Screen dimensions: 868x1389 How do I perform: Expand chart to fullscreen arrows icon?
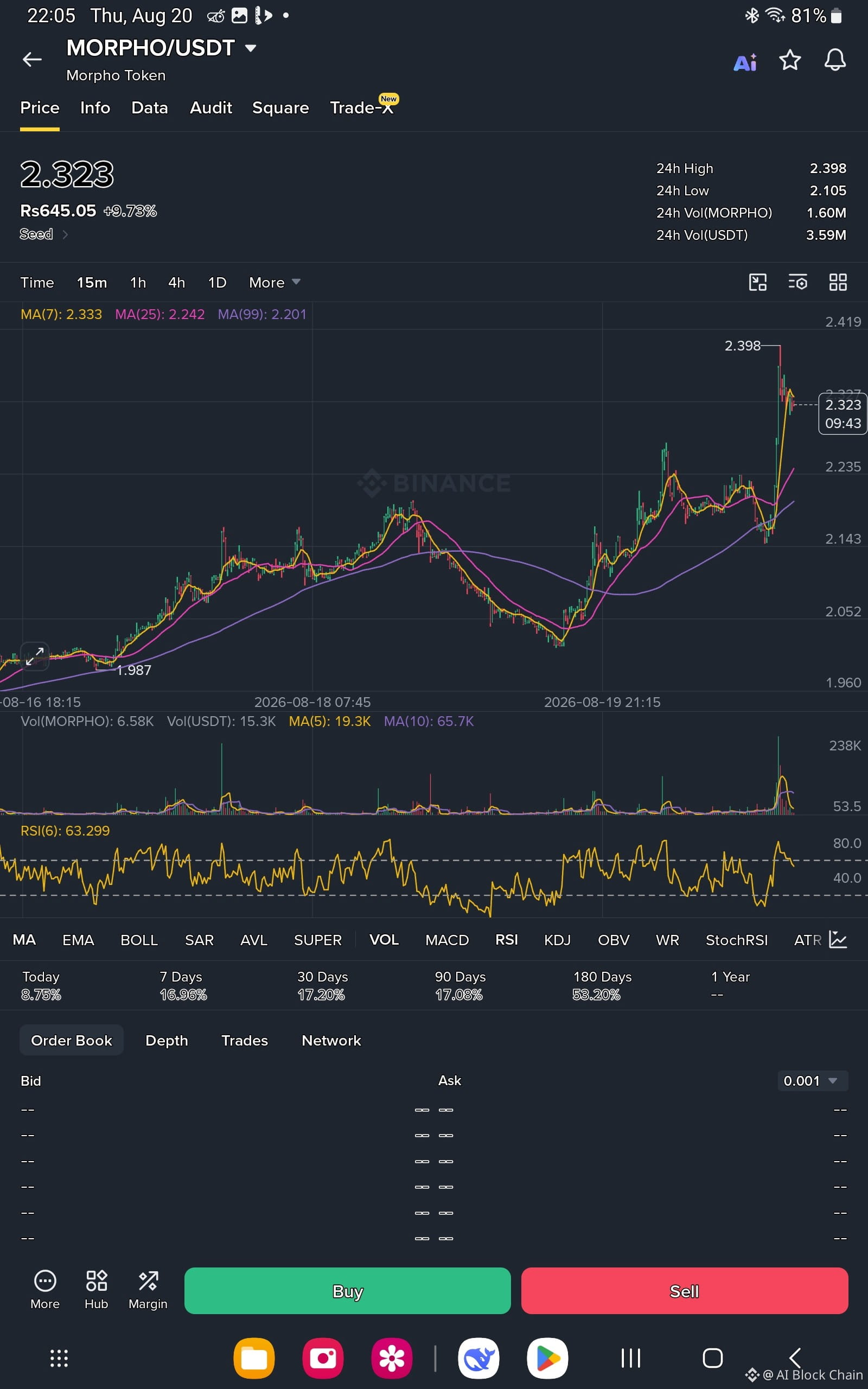[34, 656]
